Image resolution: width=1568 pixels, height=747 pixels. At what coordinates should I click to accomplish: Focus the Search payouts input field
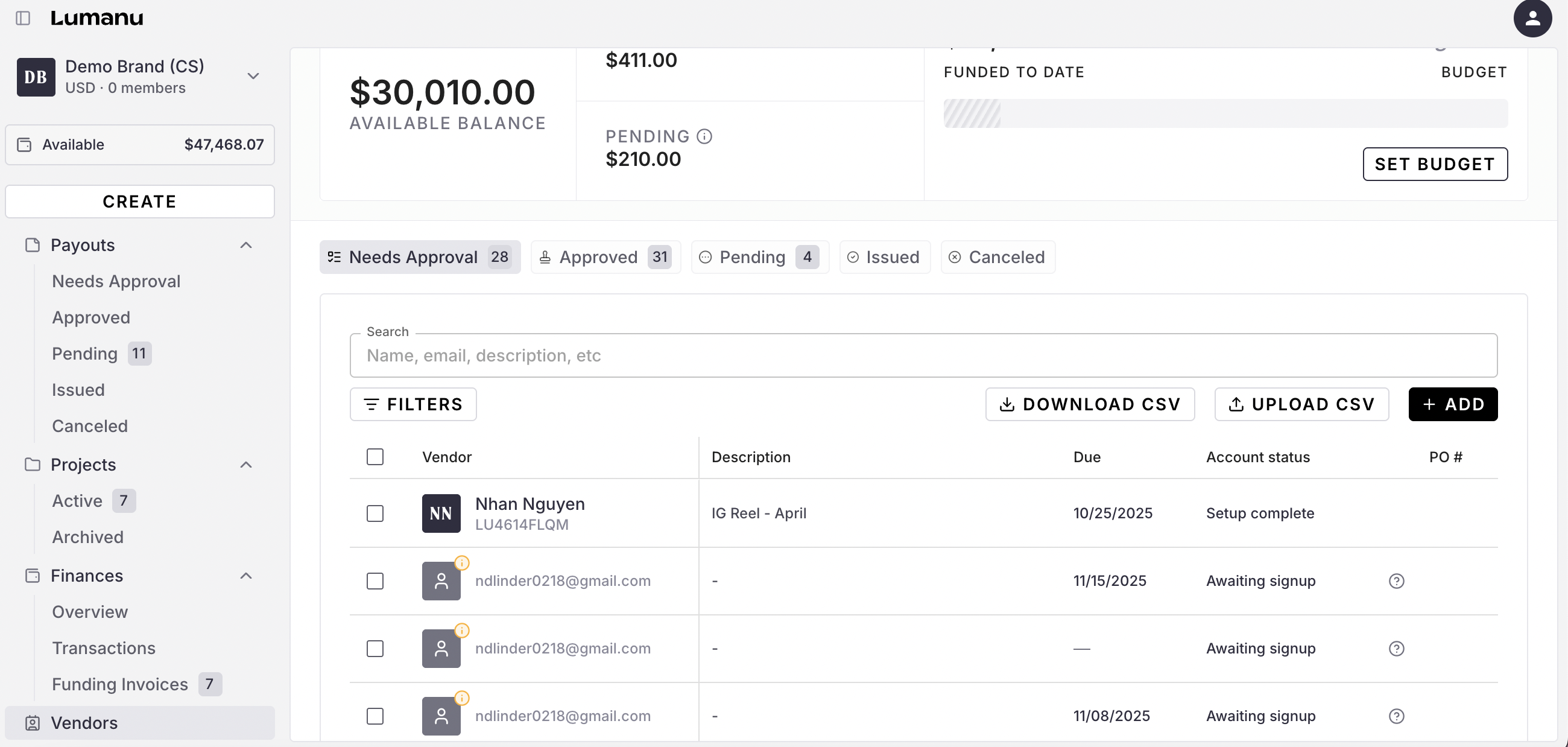tap(923, 355)
